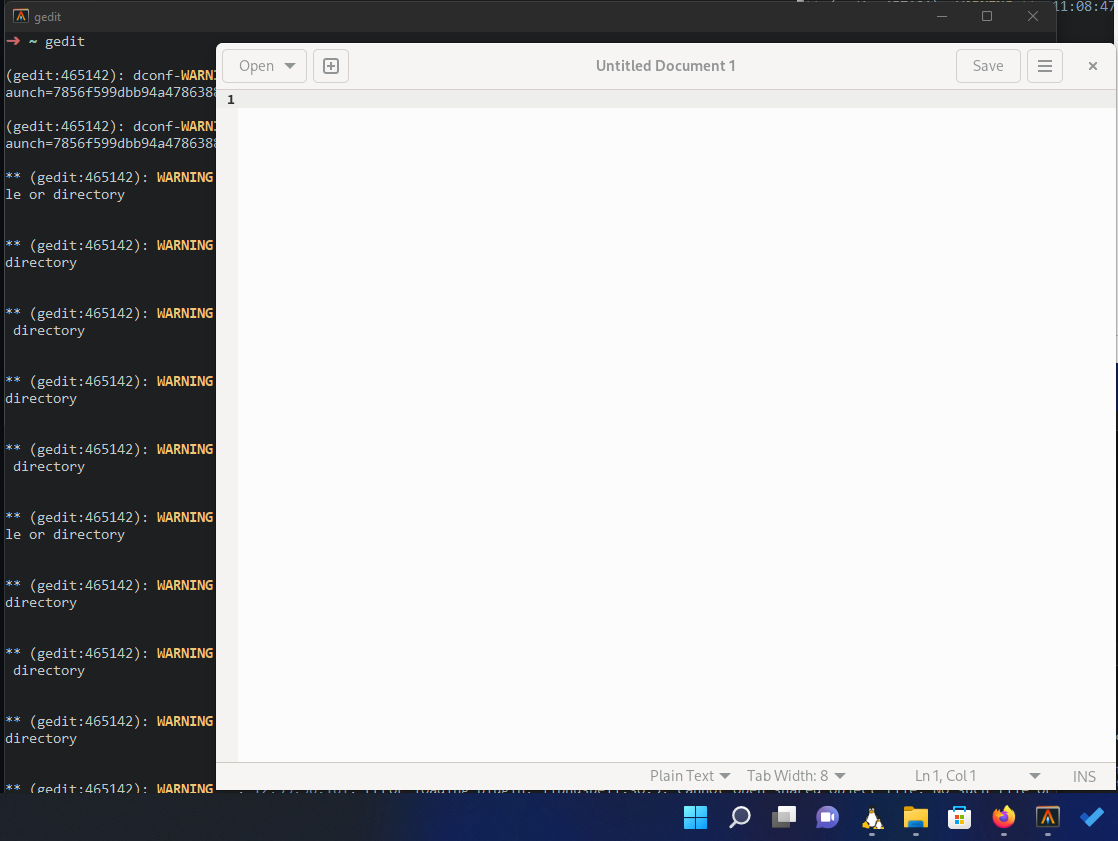Open the Chat app in taskbar

point(827,817)
